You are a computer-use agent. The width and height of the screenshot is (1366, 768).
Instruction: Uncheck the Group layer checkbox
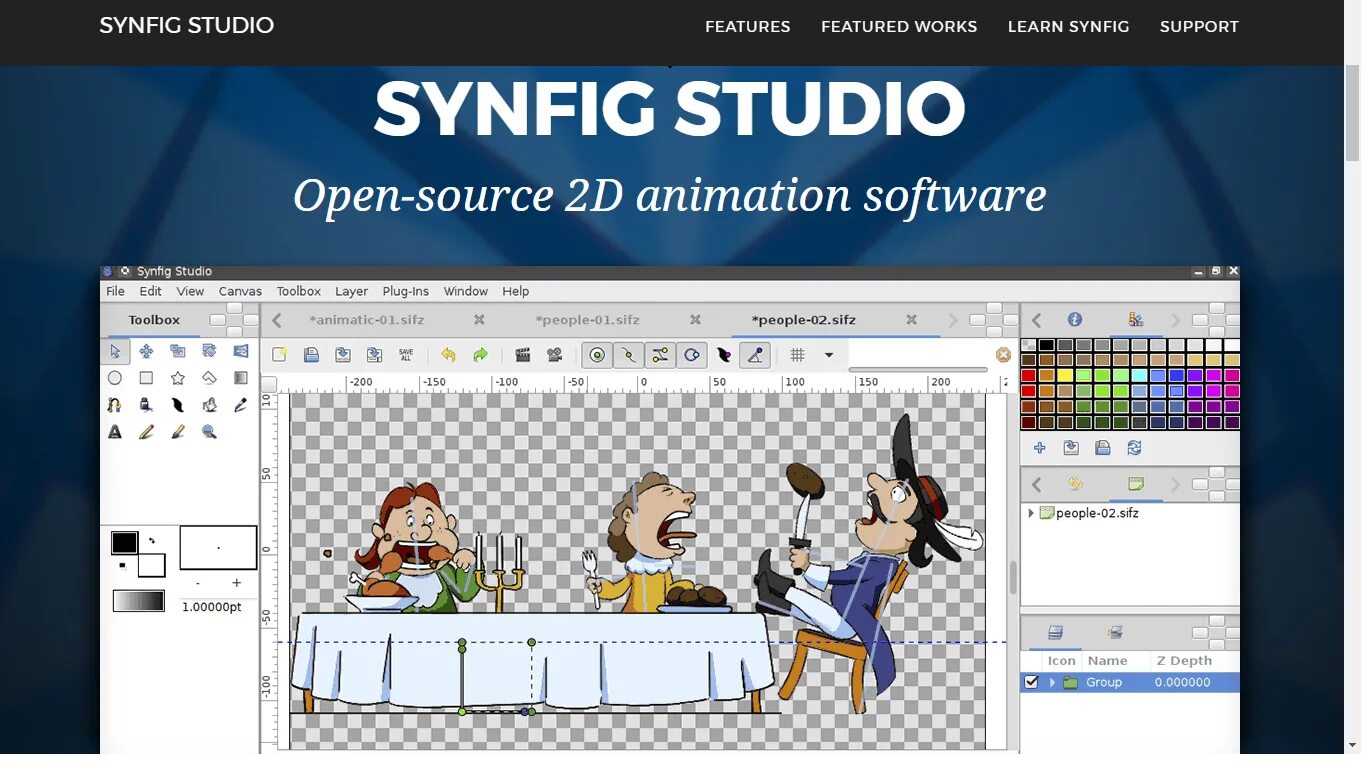[1031, 682]
